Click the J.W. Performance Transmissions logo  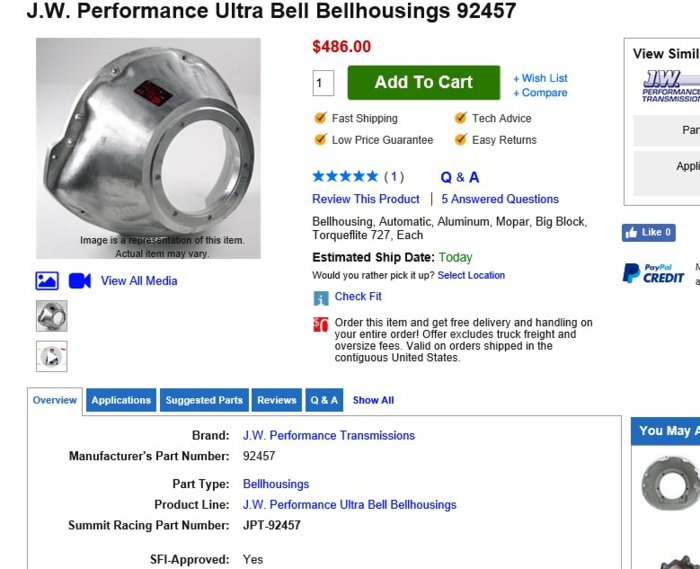[670, 86]
